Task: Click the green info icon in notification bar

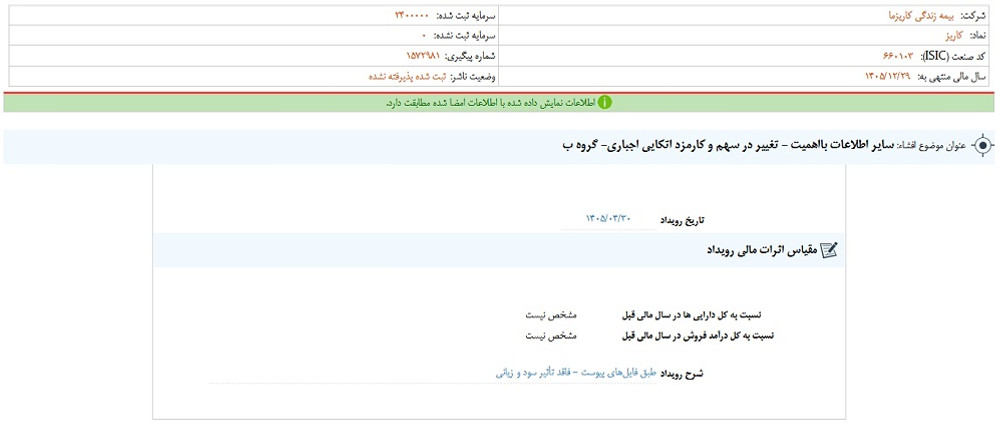Action: pos(604,103)
